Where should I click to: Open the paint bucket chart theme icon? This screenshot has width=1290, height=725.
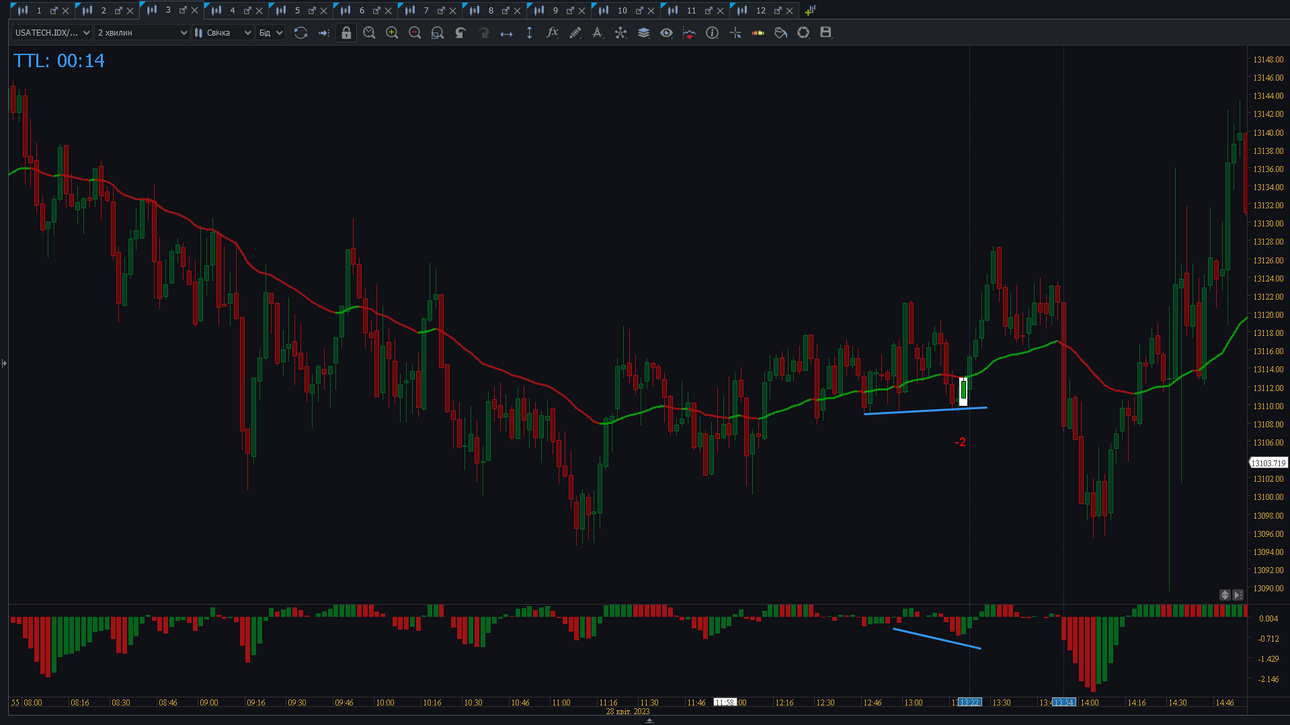(780, 33)
